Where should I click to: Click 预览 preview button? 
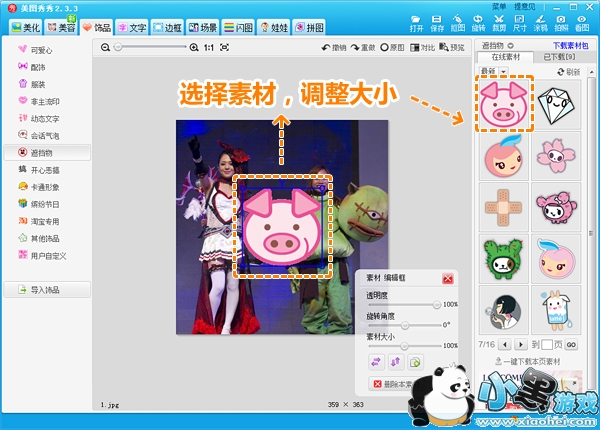pos(452,47)
